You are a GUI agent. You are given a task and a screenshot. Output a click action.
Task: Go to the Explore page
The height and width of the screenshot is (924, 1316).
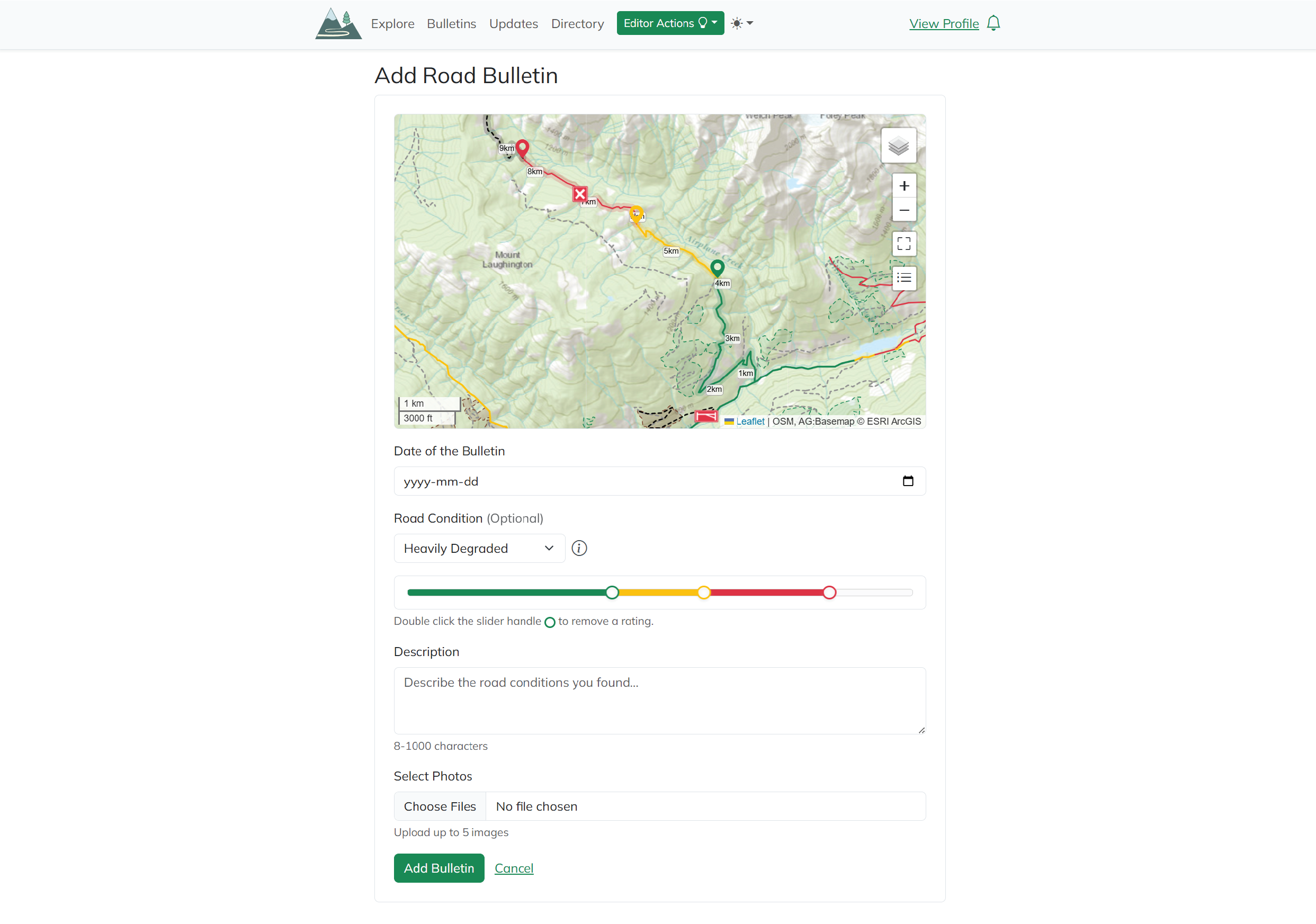392,23
